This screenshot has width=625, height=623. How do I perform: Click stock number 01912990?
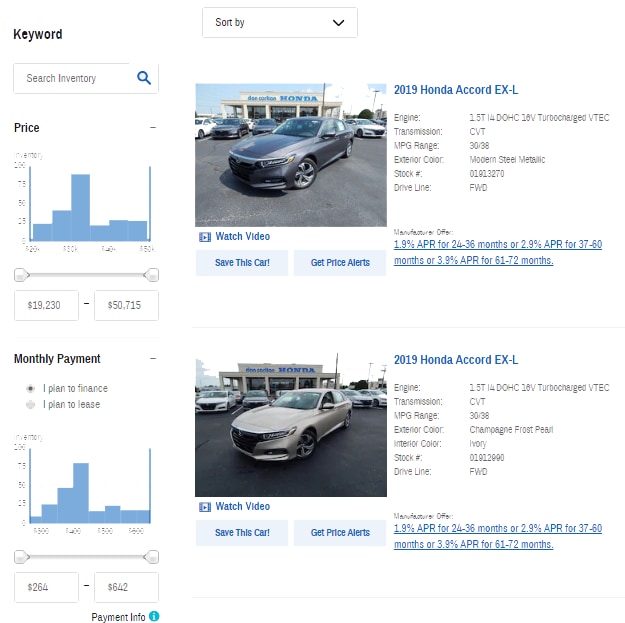click(x=487, y=458)
